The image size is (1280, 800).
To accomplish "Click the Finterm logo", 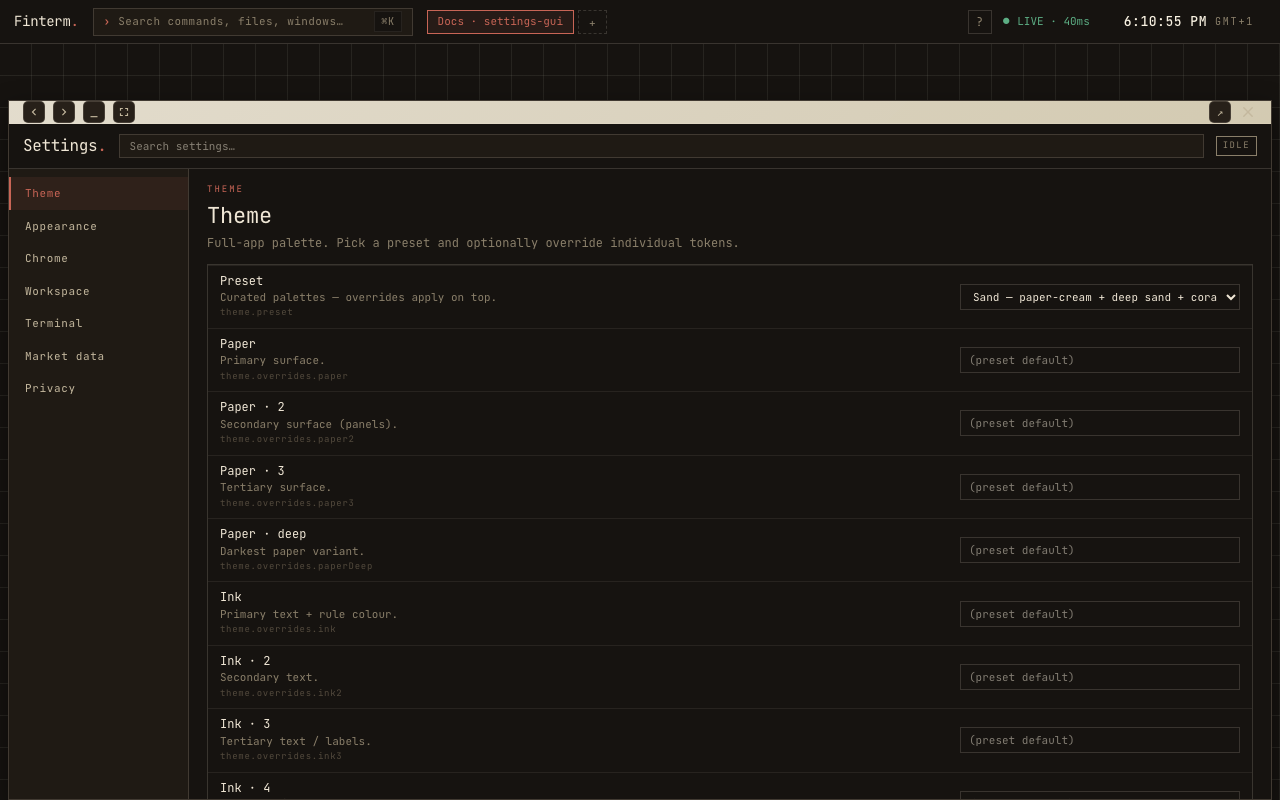I will [46, 22].
